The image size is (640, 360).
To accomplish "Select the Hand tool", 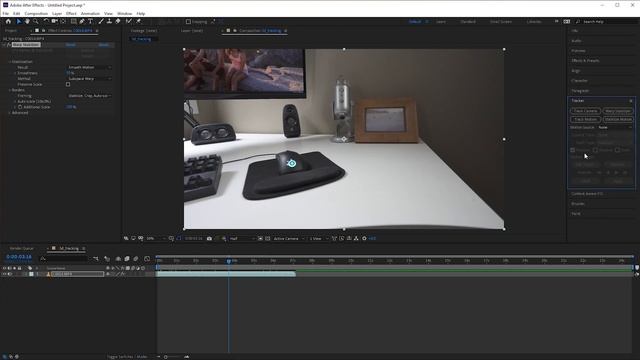I will (x=27, y=21).
